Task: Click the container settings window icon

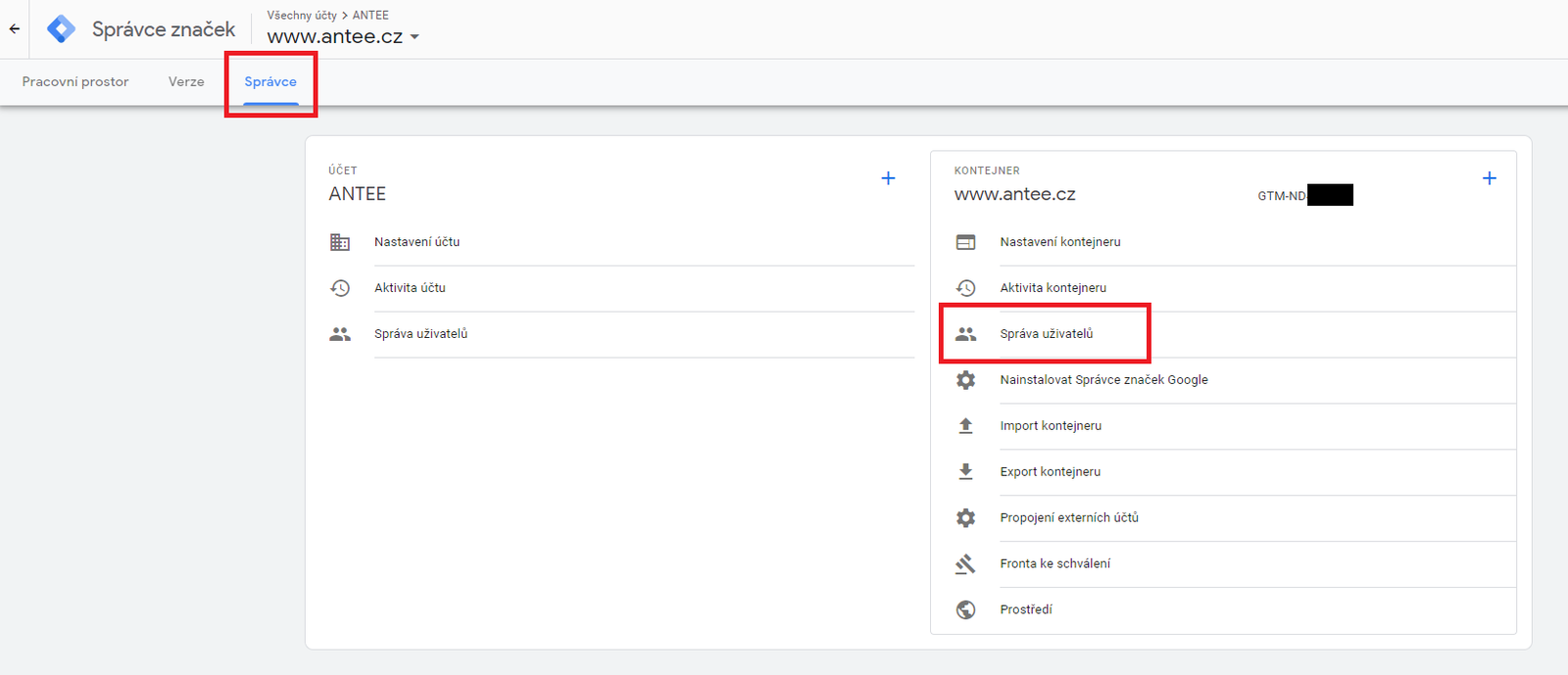Action: [x=965, y=242]
